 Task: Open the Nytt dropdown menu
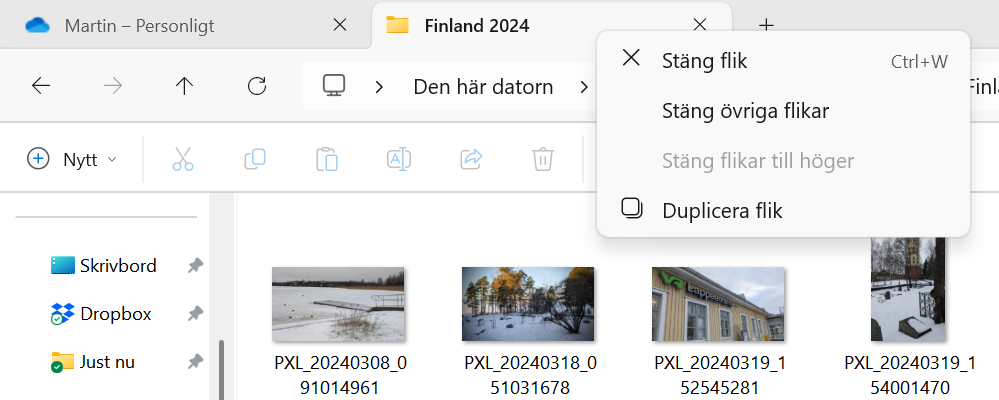[72, 158]
